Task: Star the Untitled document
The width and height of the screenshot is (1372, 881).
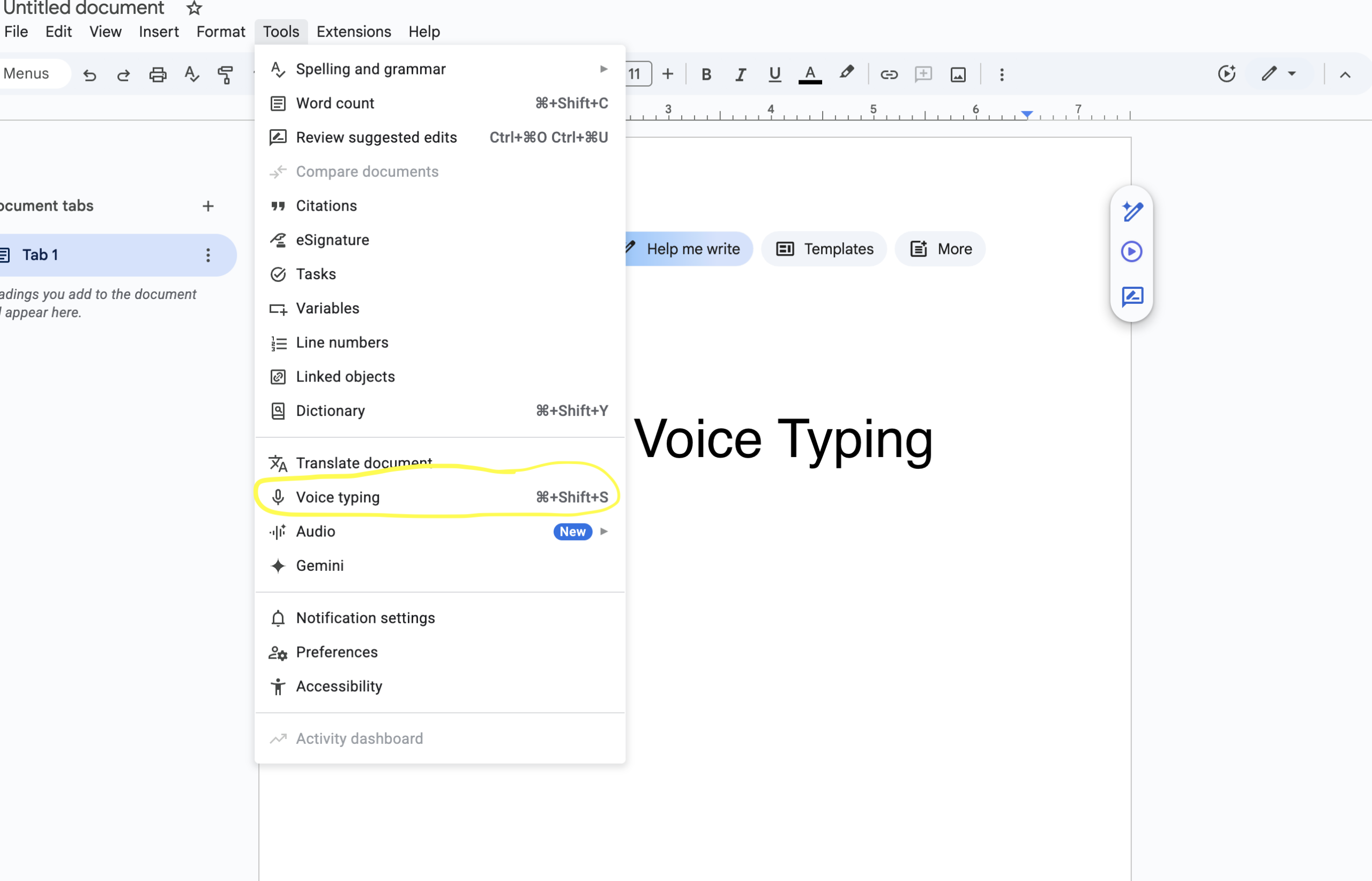Action: (194, 8)
